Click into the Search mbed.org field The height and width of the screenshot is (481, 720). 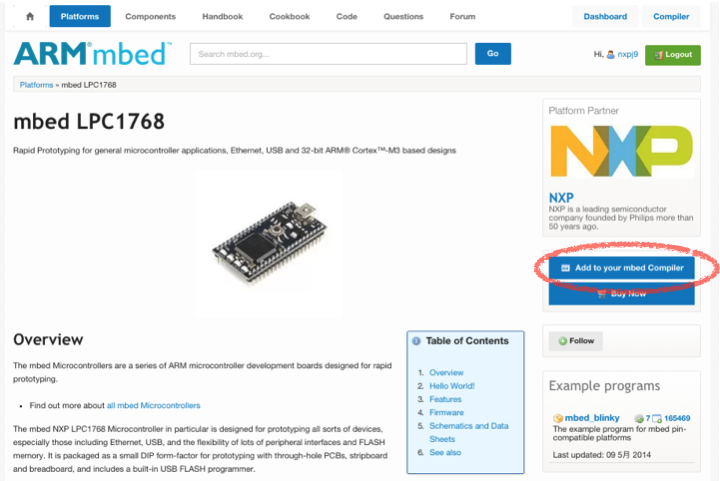(328, 54)
